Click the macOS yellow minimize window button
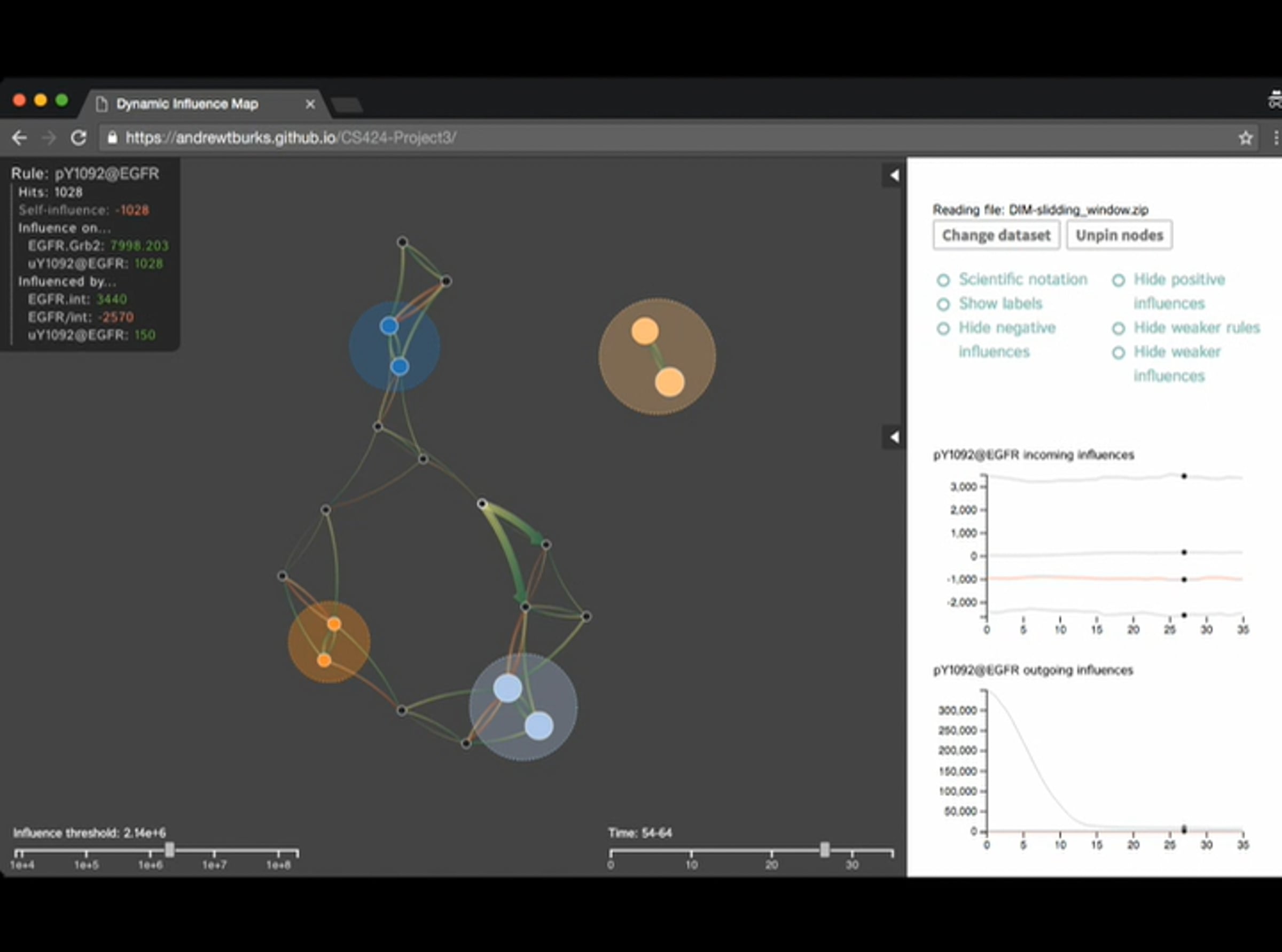Screen dimensions: 1282x952 41,100
